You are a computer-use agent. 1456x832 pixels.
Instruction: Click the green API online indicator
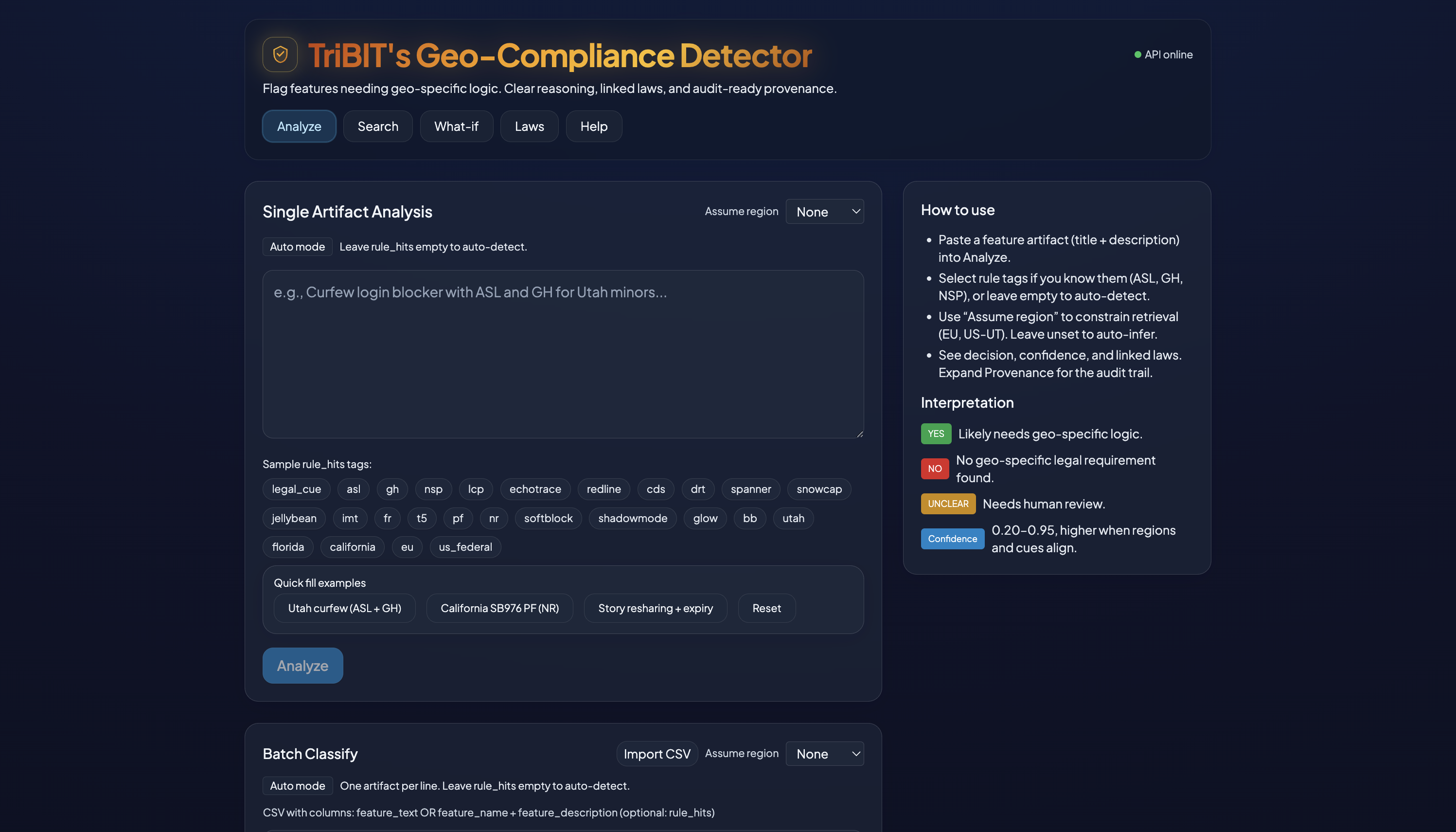tap(1137, 54)
